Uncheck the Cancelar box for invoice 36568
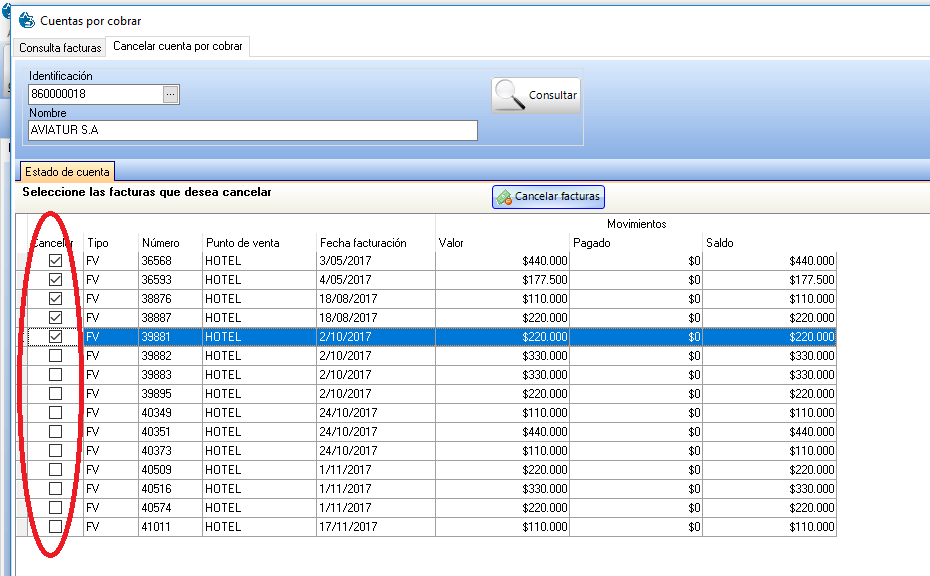 pyautogui.click(x=56, y=261)
